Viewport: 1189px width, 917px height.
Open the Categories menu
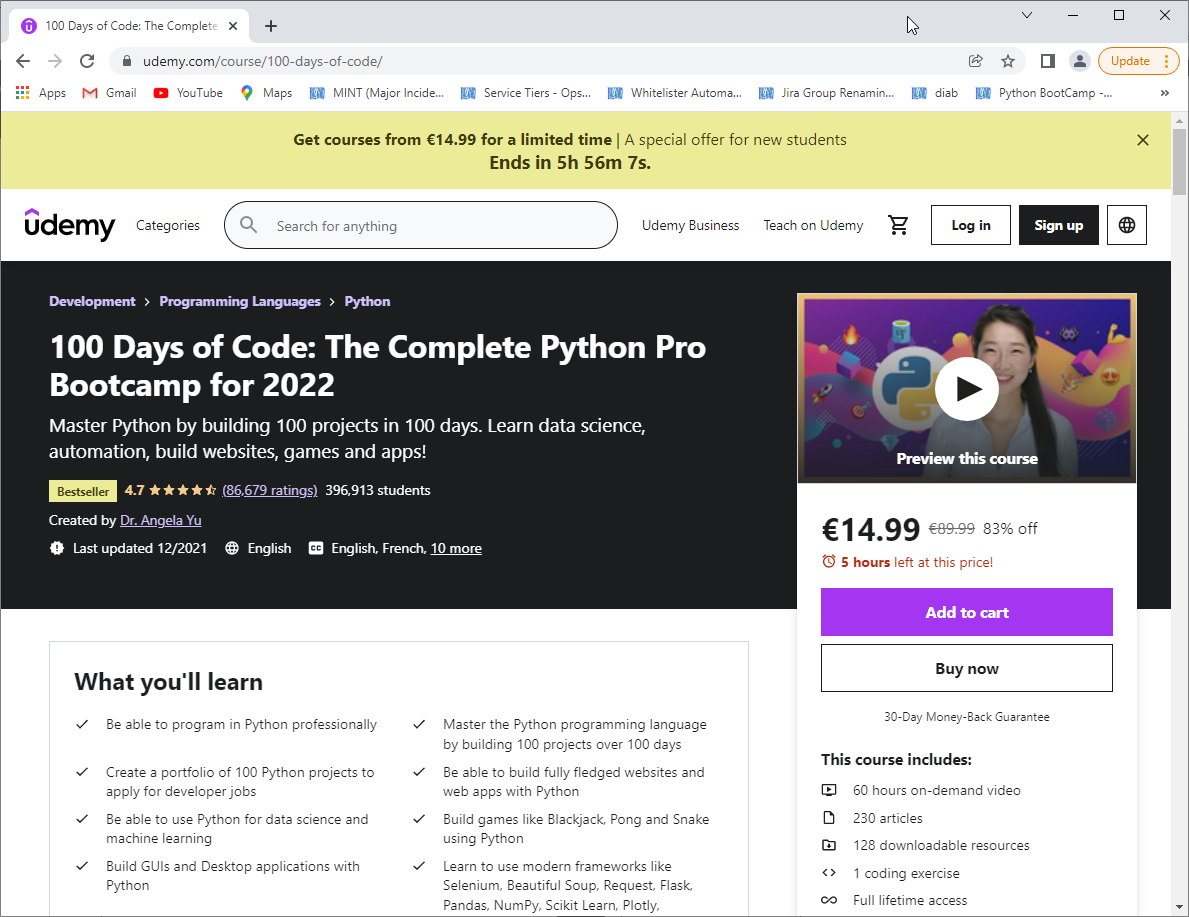coord(168,225)
